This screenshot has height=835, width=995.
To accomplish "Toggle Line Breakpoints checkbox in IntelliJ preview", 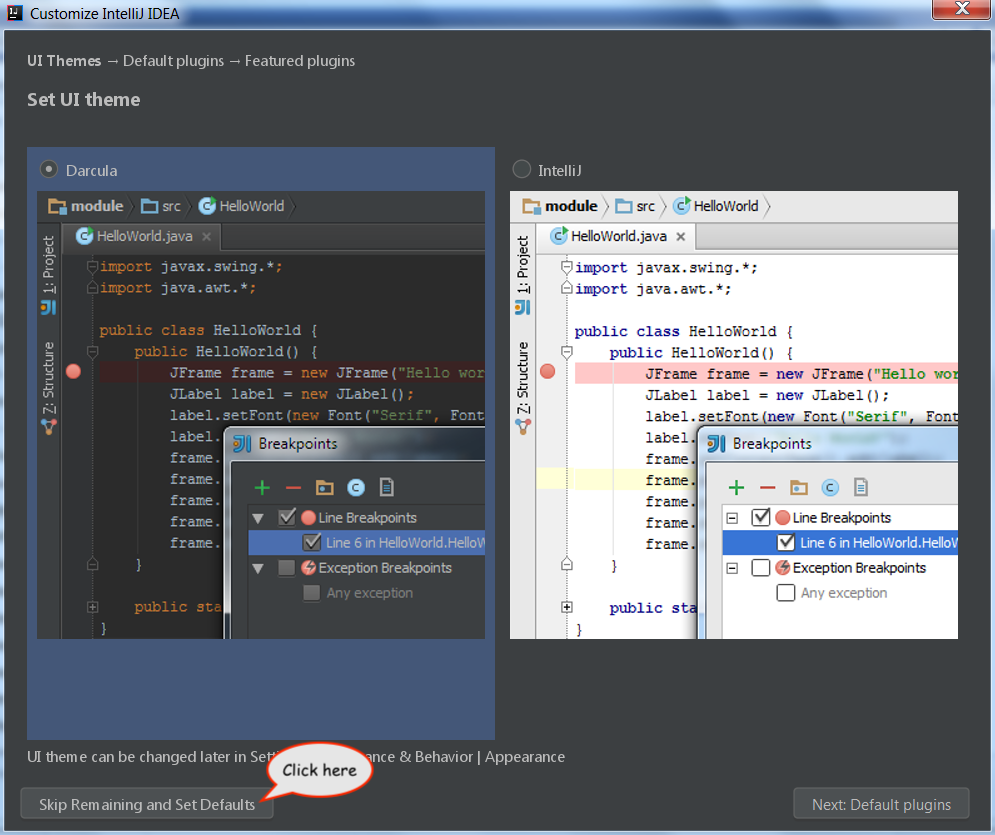I will point(761,517).
